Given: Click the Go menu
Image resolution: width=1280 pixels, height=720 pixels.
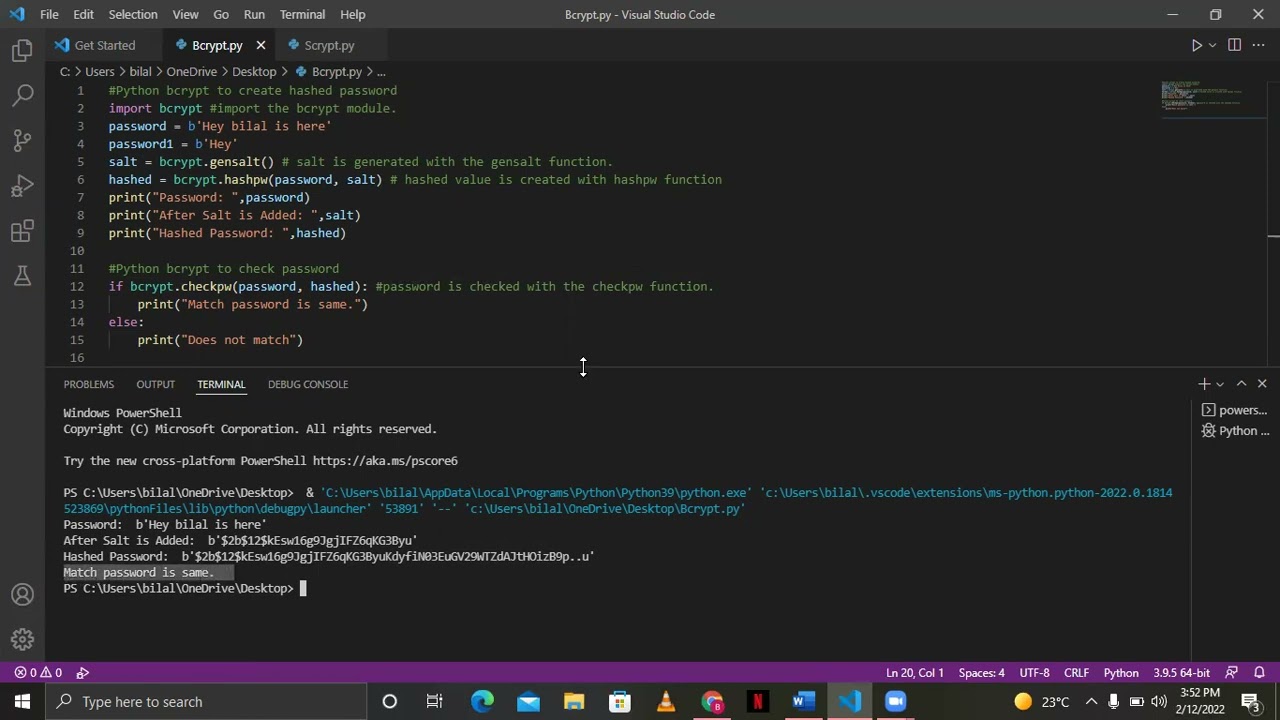Looking at the screenshot, I should (221, 14).
